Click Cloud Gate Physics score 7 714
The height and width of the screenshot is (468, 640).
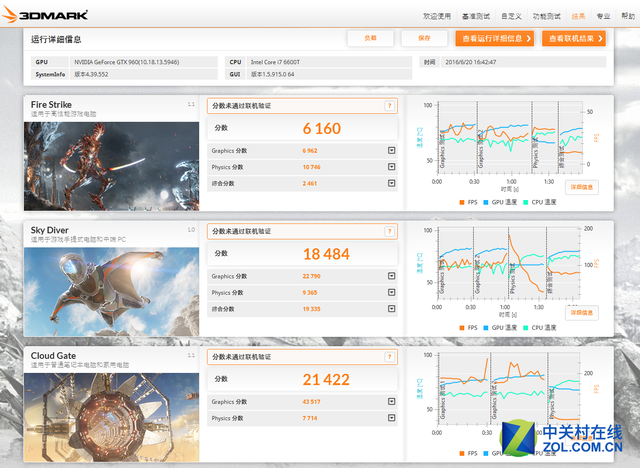[x=310, y=418]
